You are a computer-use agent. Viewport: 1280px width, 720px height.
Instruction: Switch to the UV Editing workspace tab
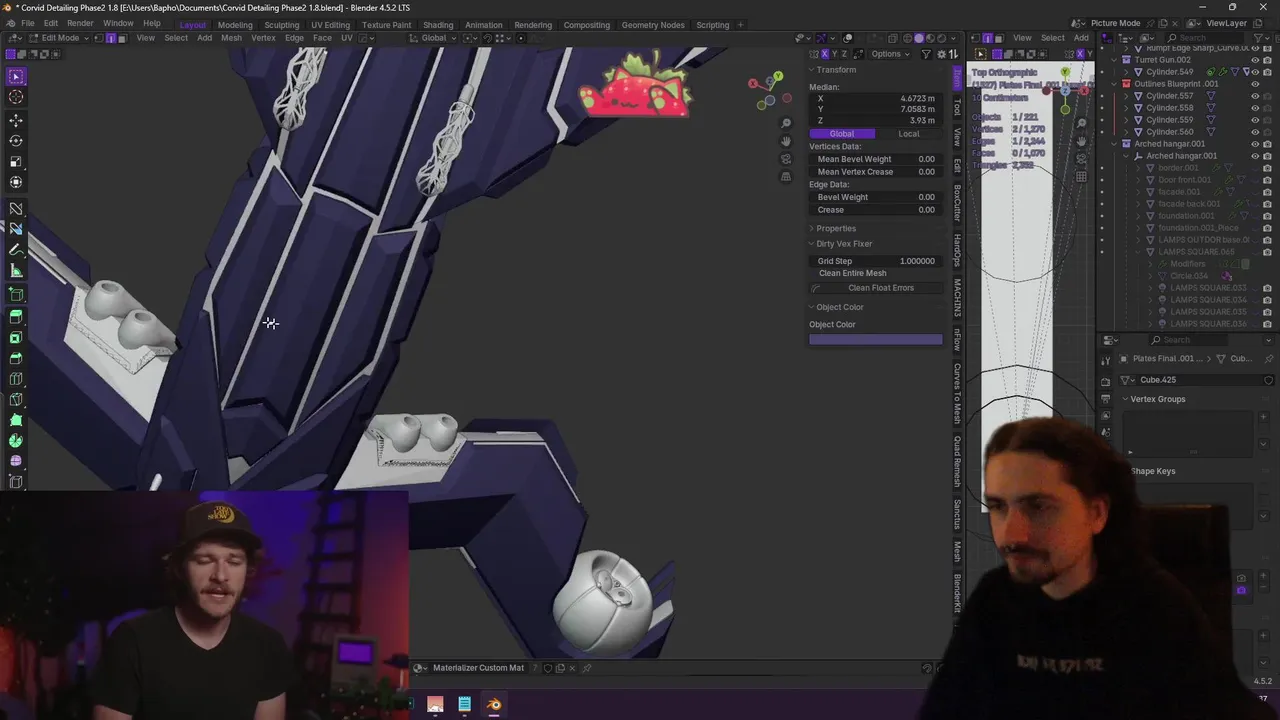pos(330,24)
